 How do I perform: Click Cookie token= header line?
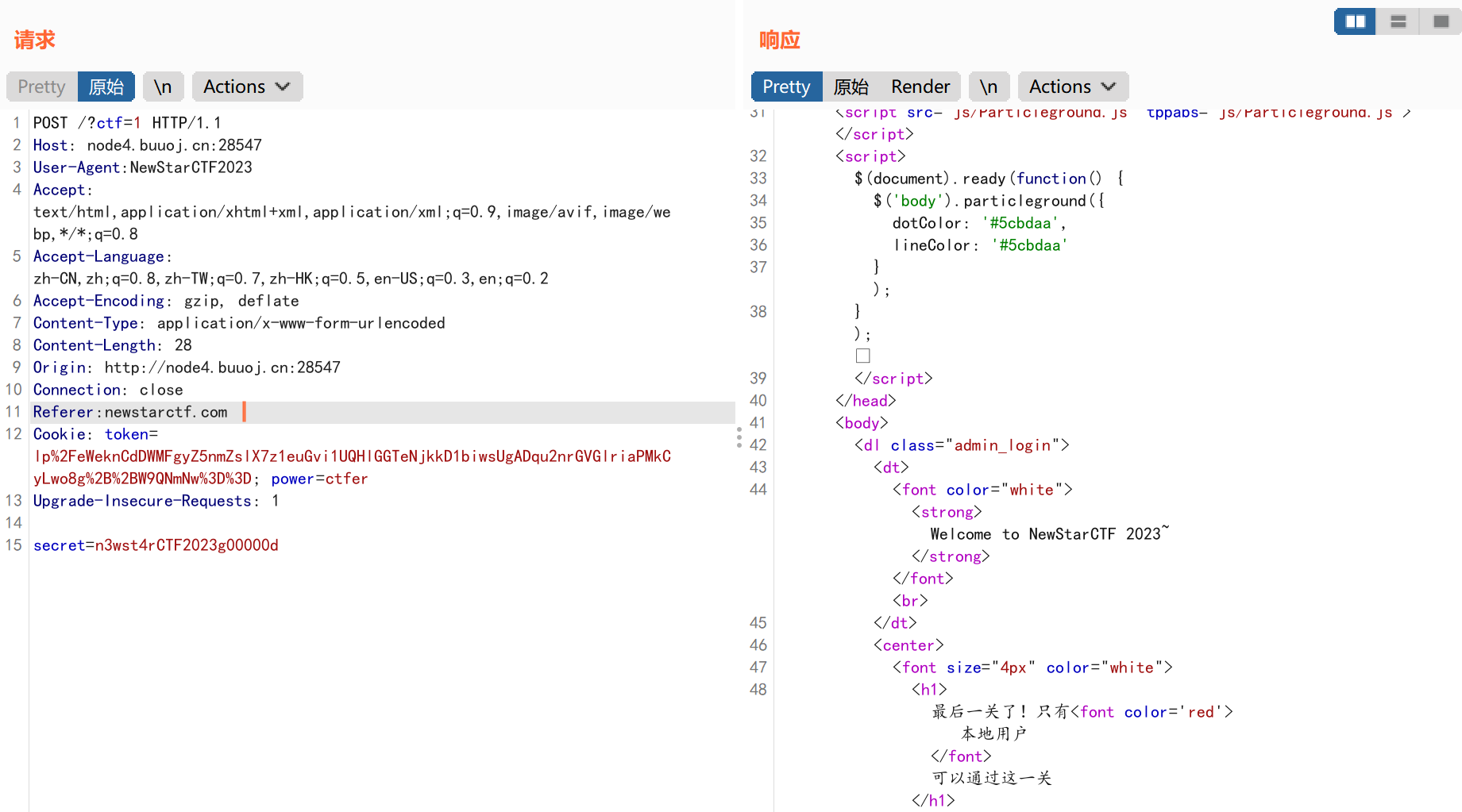coord(95,434)
